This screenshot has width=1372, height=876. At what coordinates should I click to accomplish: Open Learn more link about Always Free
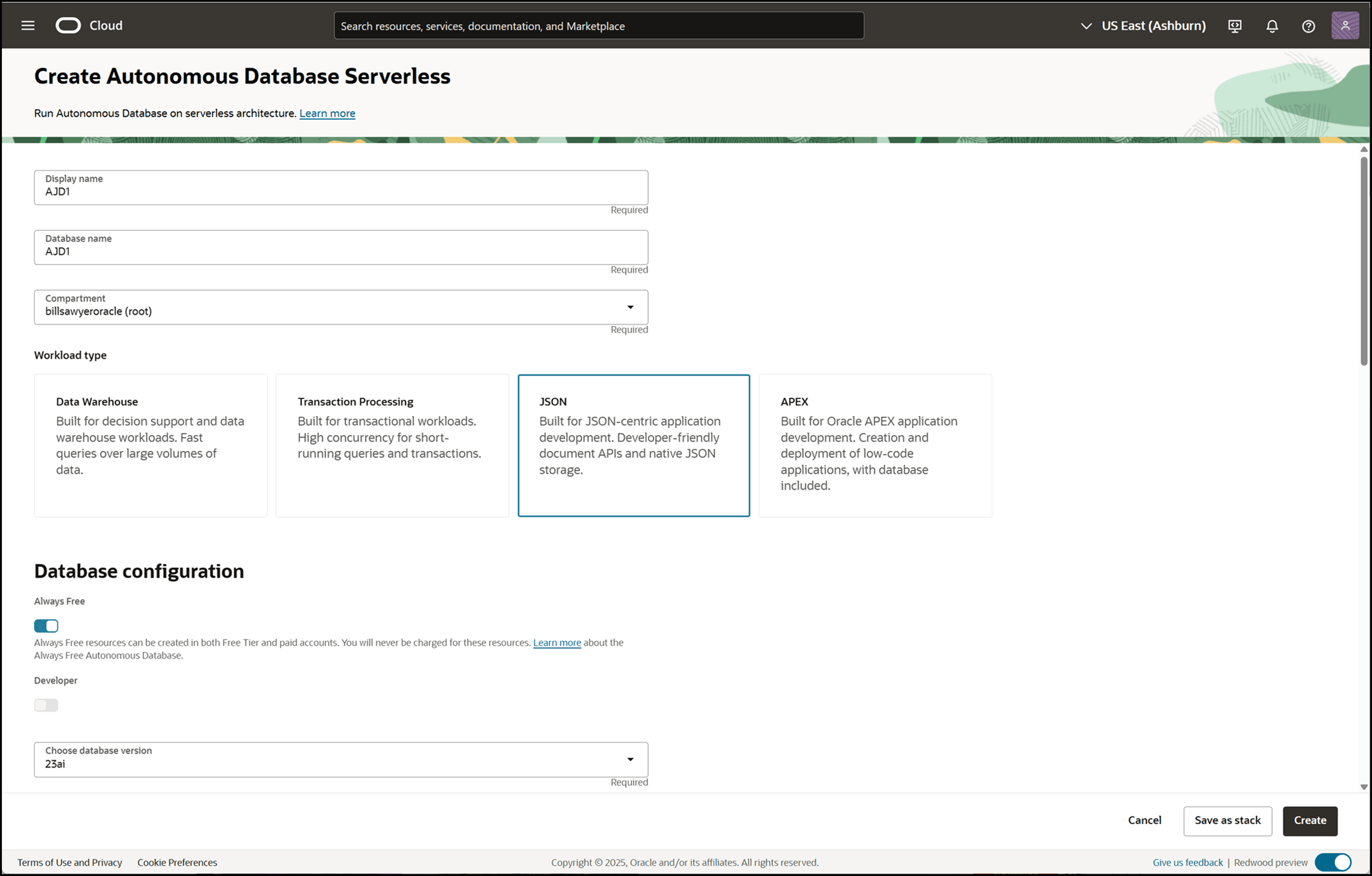click(557, 643)
